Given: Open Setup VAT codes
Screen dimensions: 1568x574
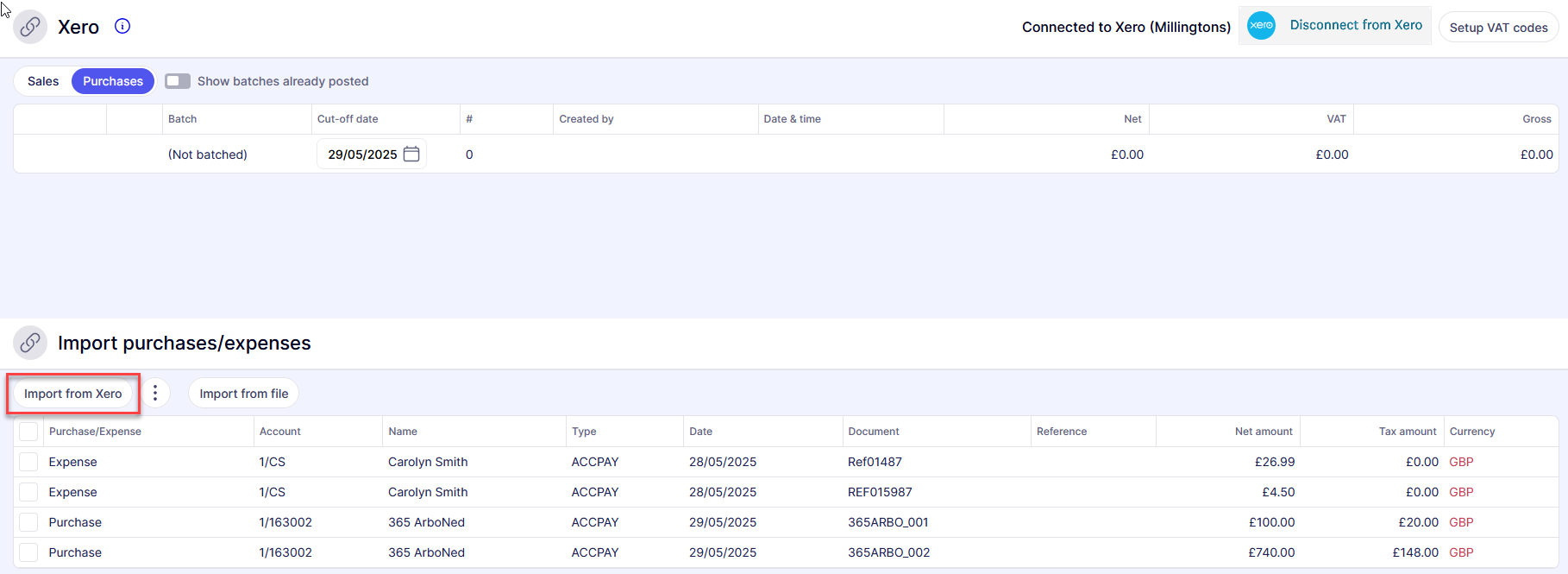Looking at the screenshot, I should coord(1498,28).
